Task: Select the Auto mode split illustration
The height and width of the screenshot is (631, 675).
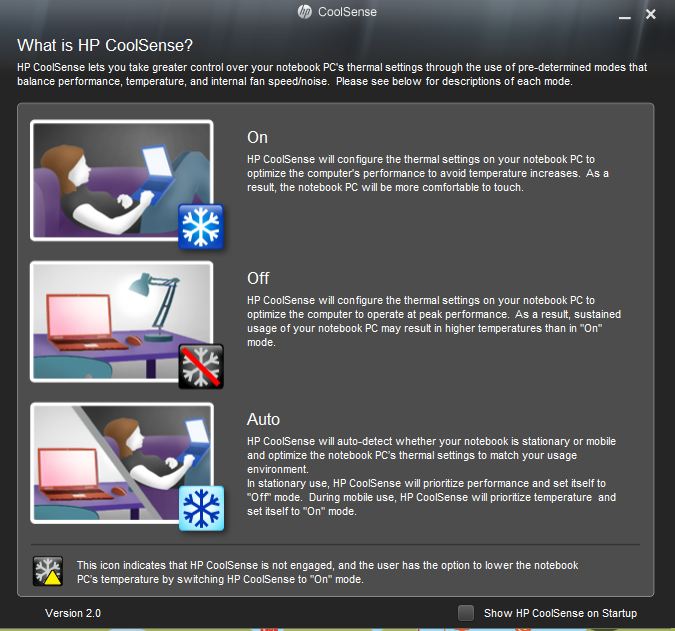Action: (x=122, y=463)
